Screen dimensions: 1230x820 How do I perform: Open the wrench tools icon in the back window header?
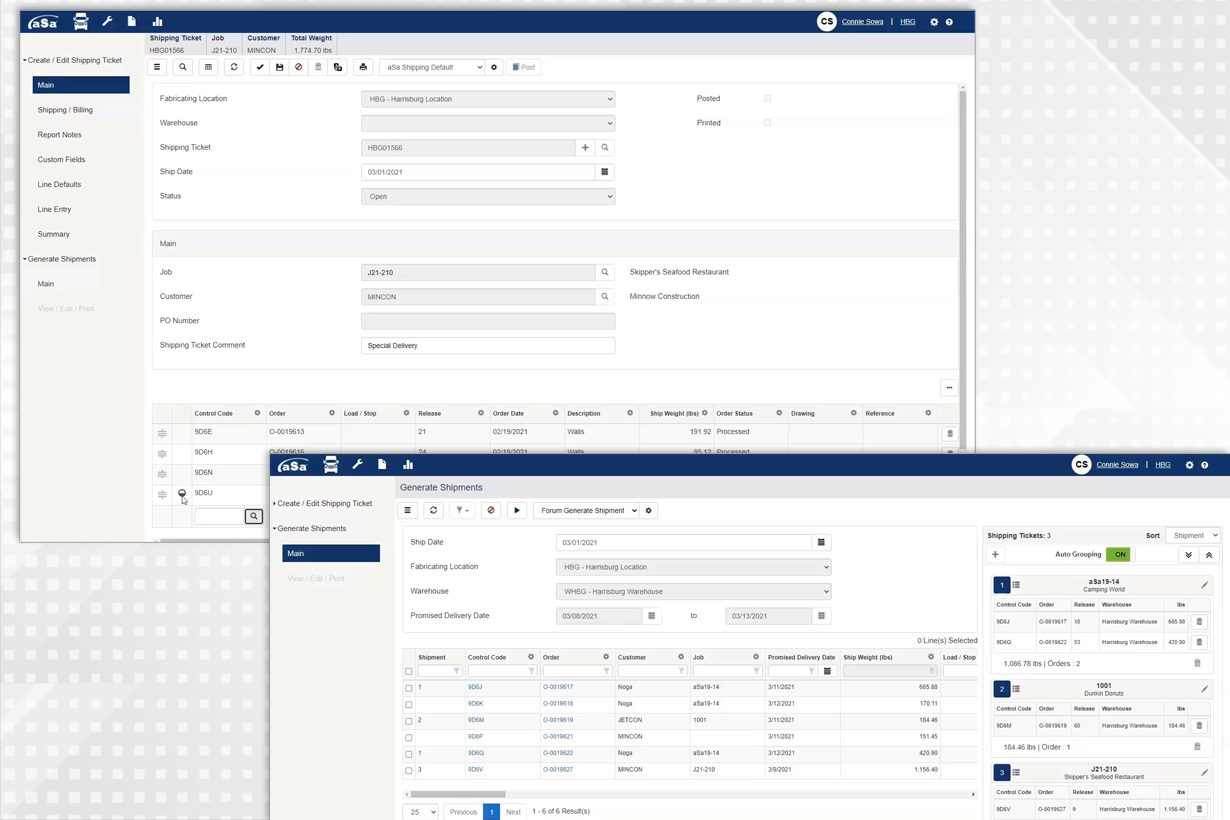pyautogui.click(x=107, y=21)
